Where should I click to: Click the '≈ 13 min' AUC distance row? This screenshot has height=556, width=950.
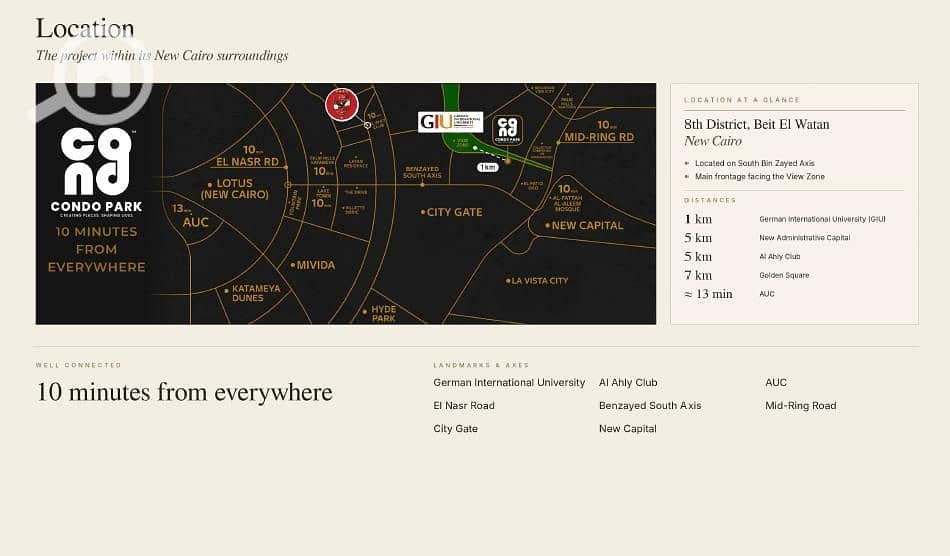[729, 294]
